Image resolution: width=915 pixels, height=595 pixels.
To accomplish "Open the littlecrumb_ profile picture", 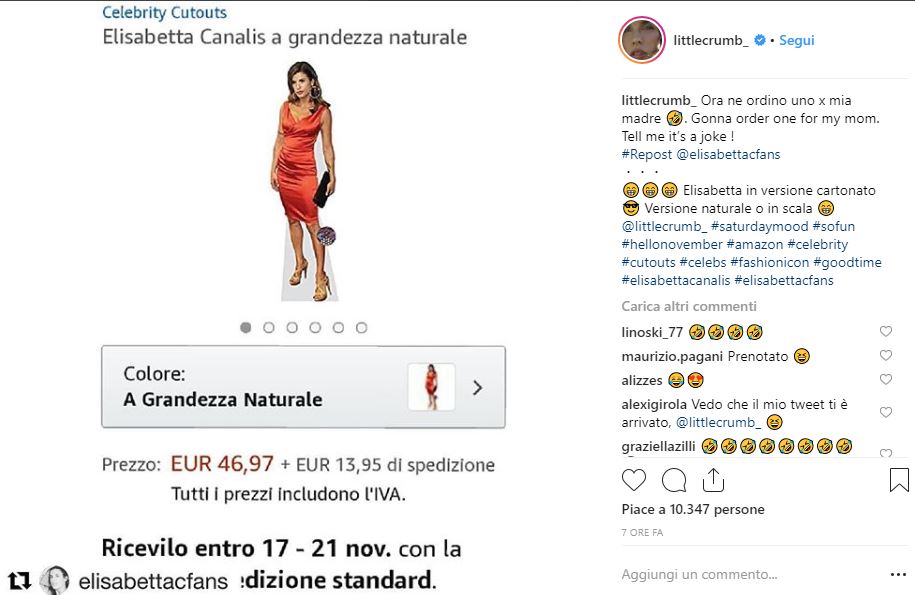I will tap(642, 40).
